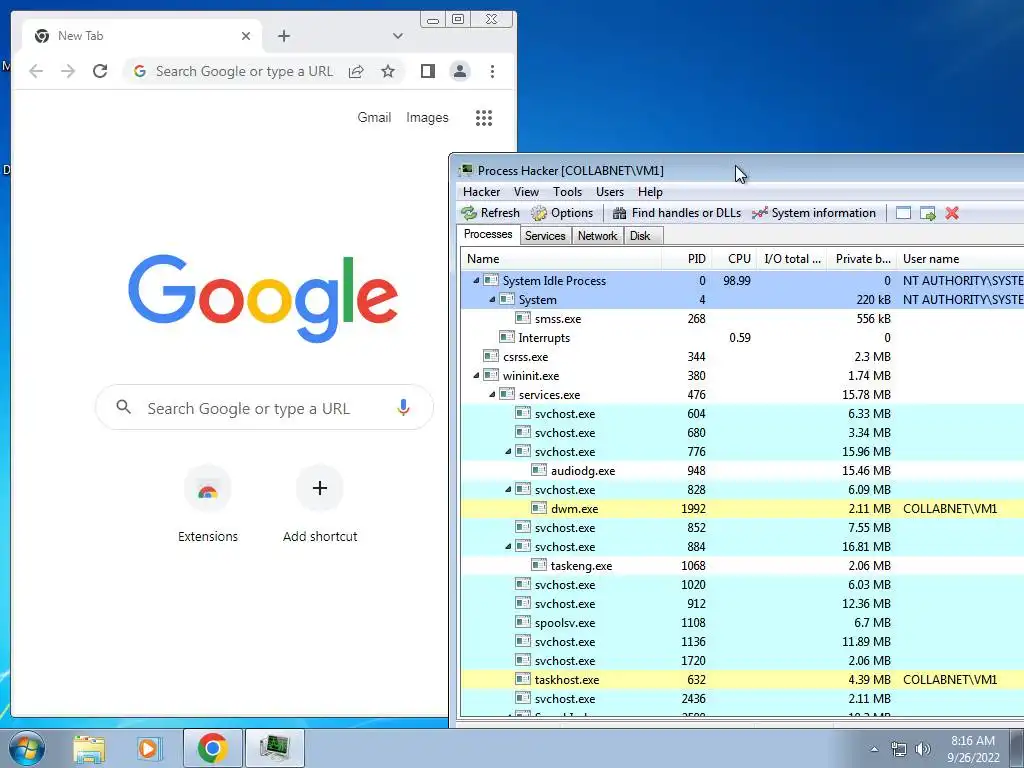Collapse the System process node

pos(492,300)
